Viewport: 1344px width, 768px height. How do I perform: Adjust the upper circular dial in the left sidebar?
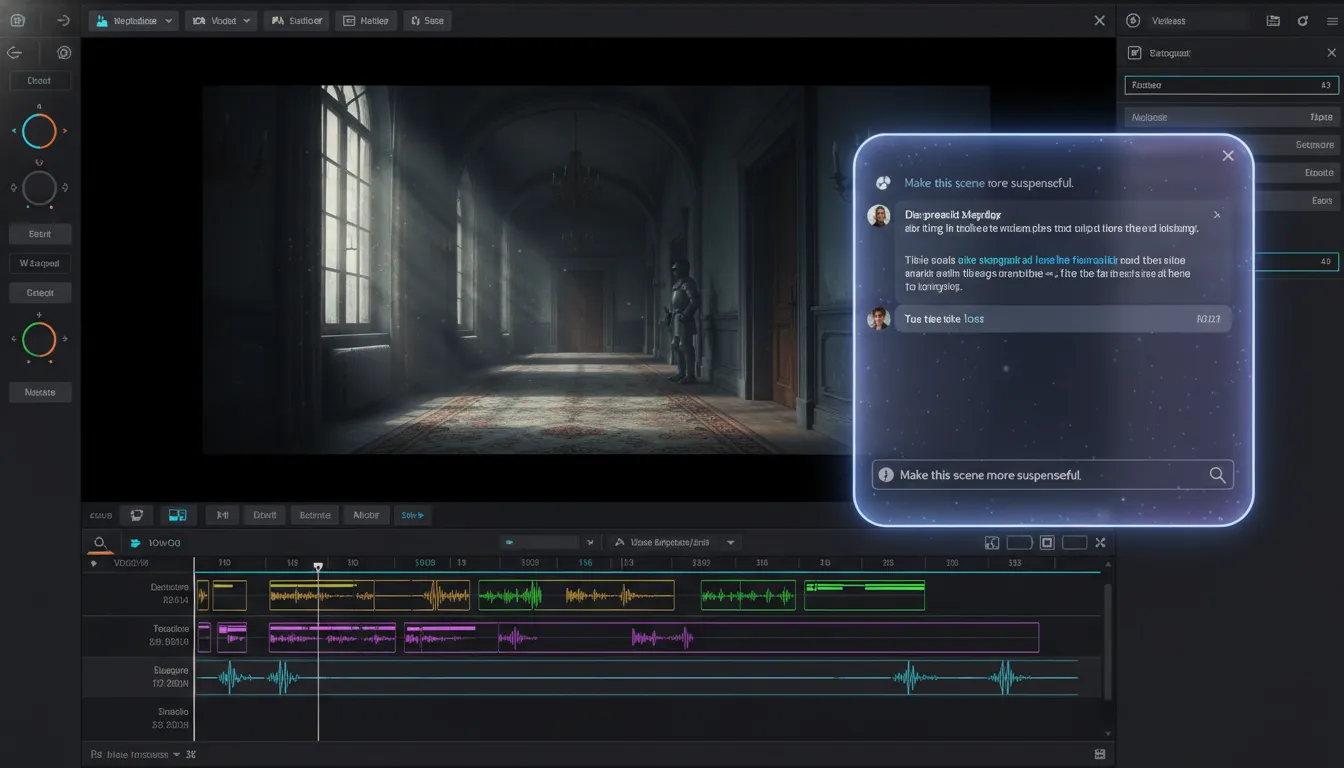pyautogui.click(x=39, y=130)
